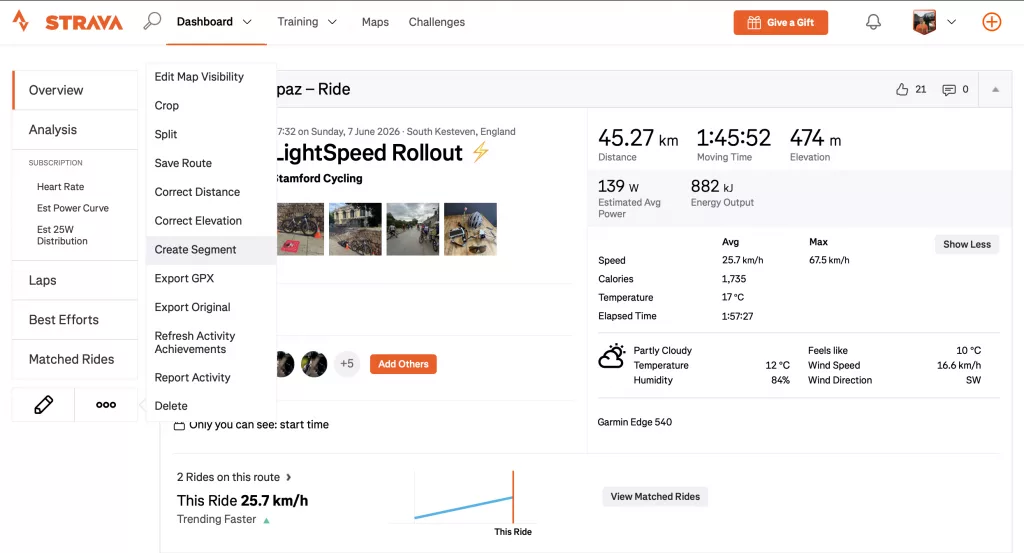
Task: Click the profile avatar picture
Action: coord(924,22)
